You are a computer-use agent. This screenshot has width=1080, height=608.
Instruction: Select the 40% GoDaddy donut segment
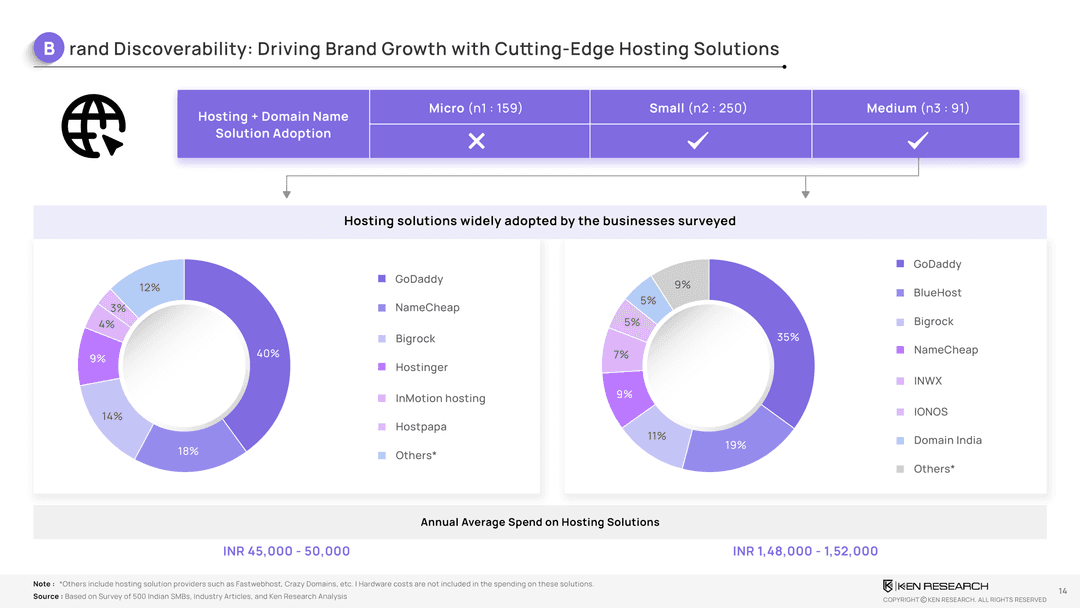263,340
